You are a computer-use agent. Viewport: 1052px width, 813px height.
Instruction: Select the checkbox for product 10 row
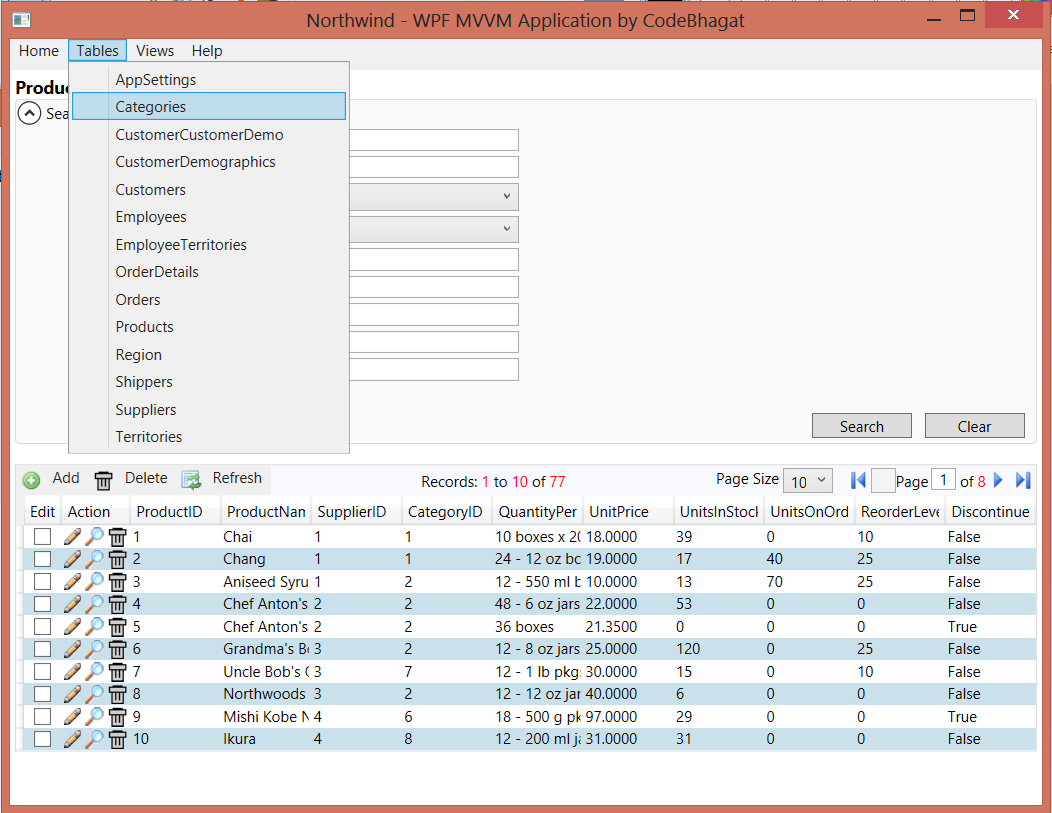click(x=42, y=739)
